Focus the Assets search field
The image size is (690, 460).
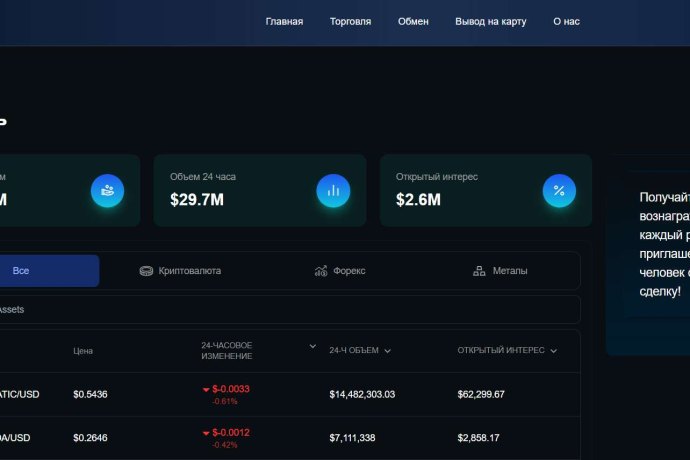click(x=289, y=309)
